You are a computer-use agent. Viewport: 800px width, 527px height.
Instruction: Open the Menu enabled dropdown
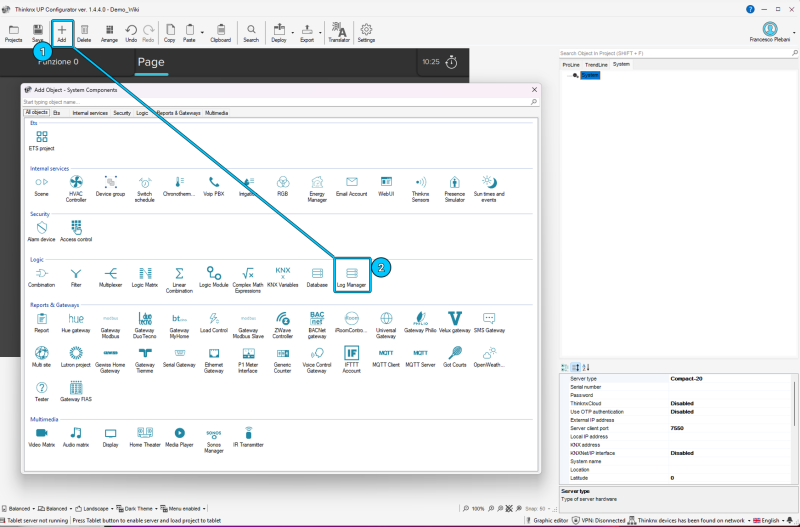(x=183, y=509)
